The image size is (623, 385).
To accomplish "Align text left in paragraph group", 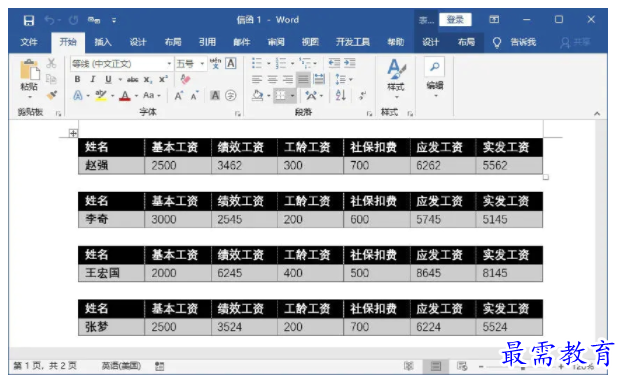I will click(x=257, y=79).
